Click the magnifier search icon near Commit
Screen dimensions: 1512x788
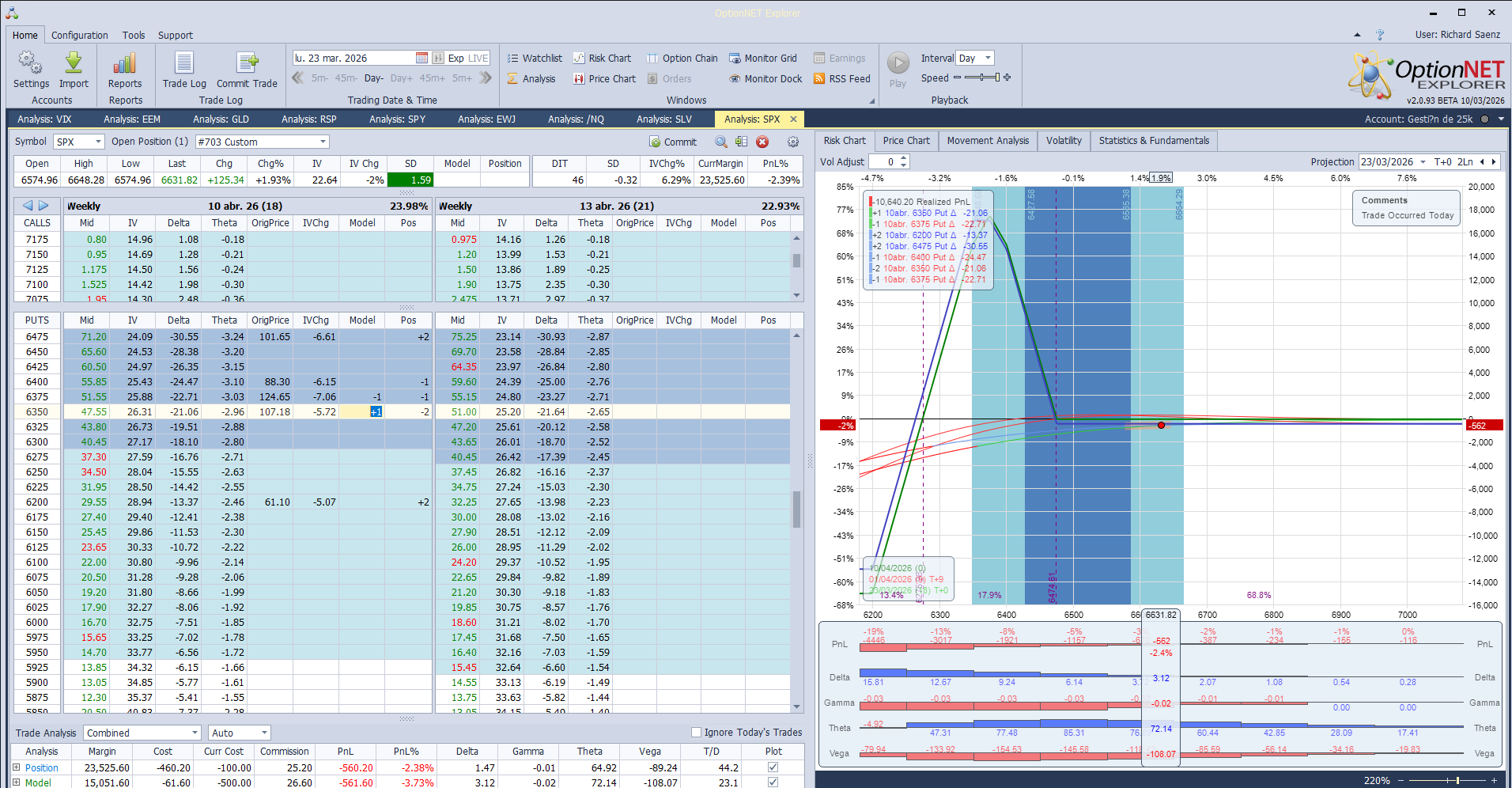(x=720, y=142)
